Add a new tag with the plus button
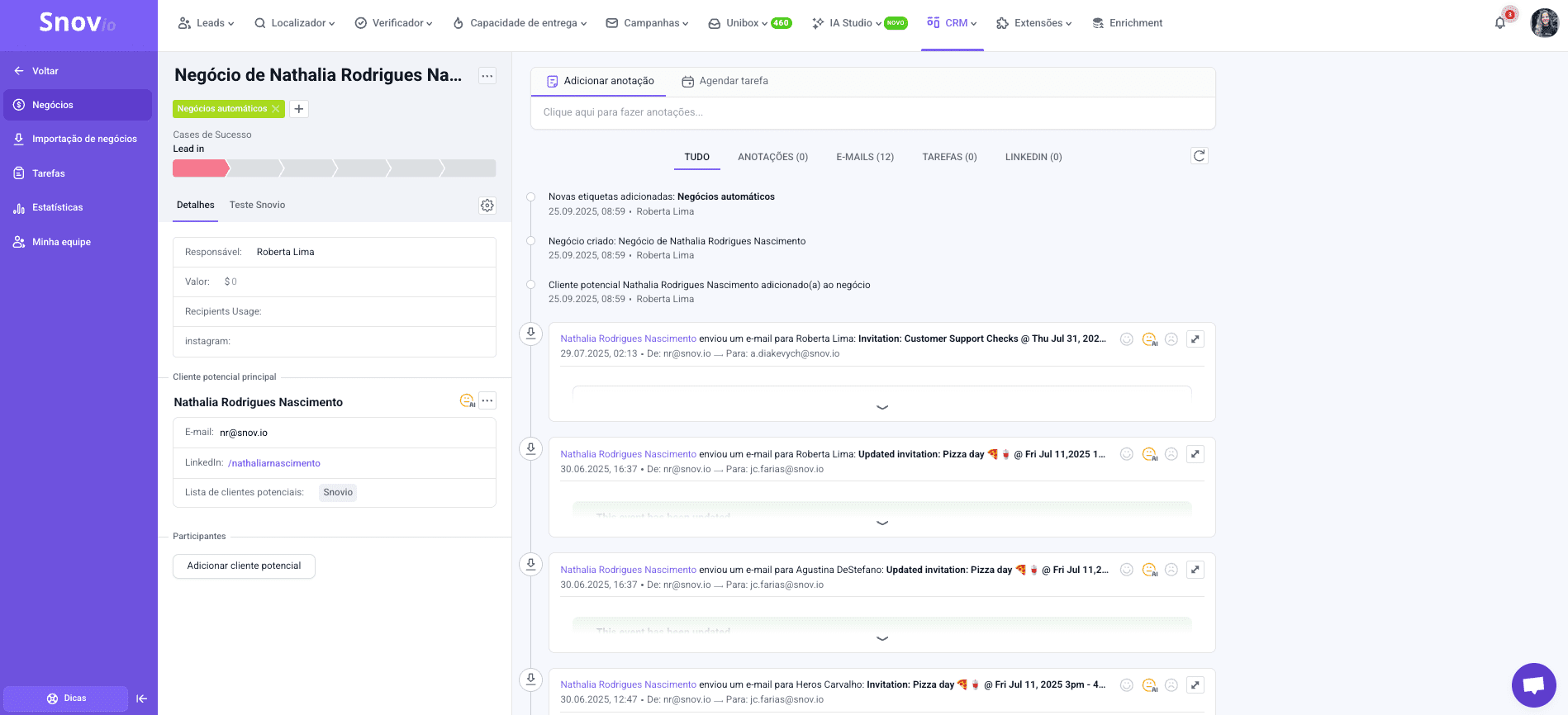Image resolution: width=1568 pixels, height=715 pixels. click(299, 109)
